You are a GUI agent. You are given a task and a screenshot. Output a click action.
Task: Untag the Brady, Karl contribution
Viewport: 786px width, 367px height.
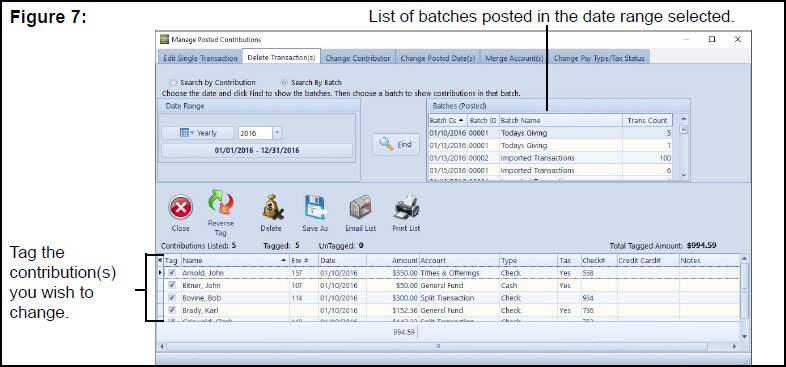(x=172, y=310)
